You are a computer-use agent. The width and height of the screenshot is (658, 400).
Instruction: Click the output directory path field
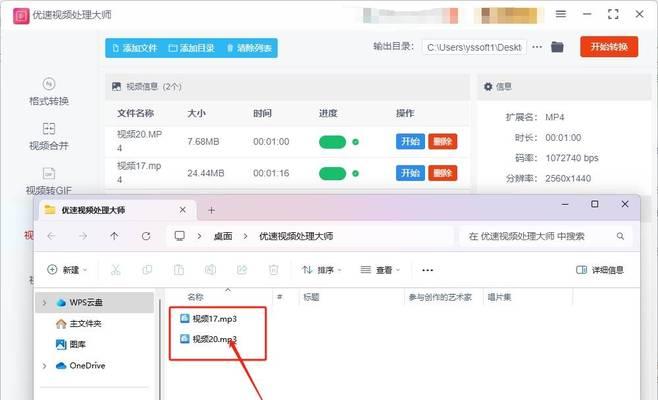click(x=474, y=47)
